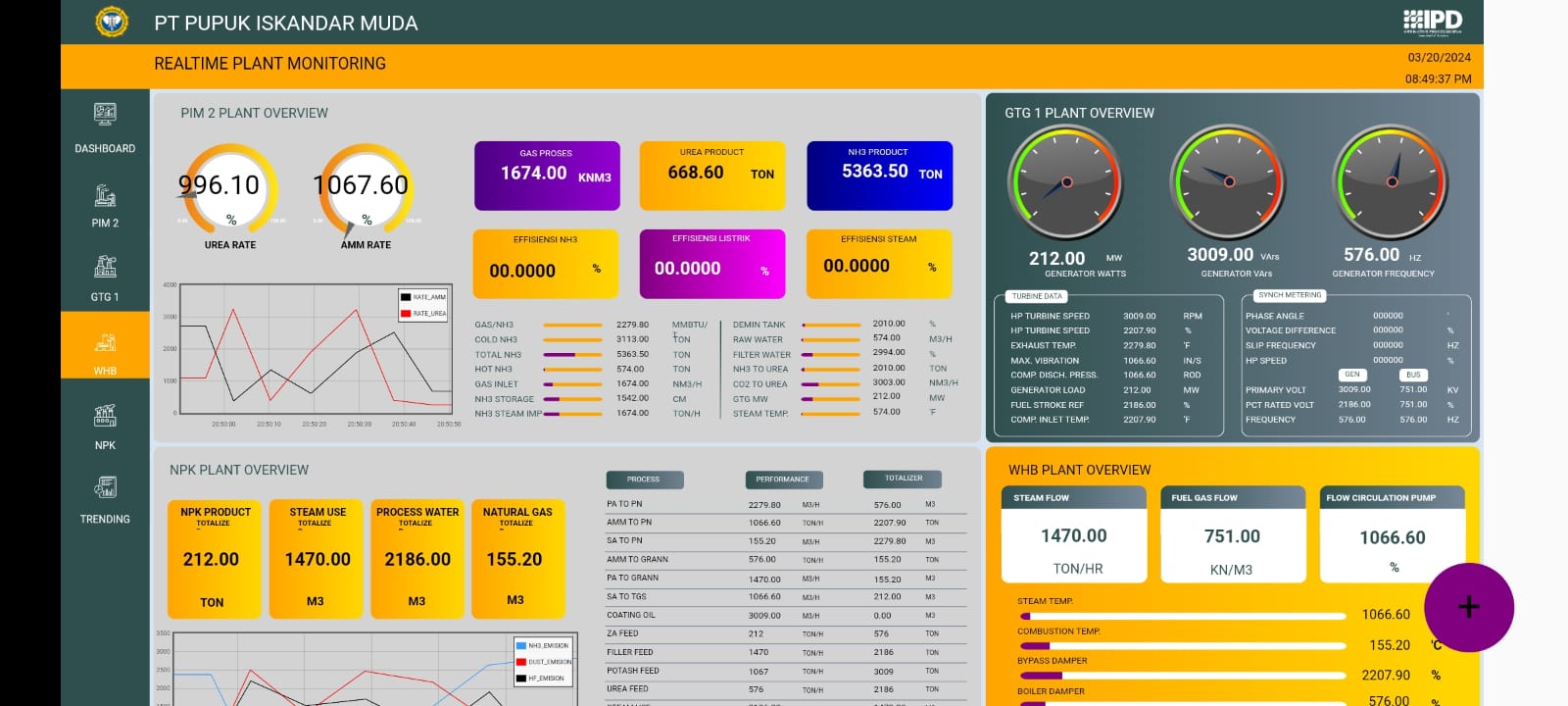Switch to the PERFORMANCE tab

[783, 479]
